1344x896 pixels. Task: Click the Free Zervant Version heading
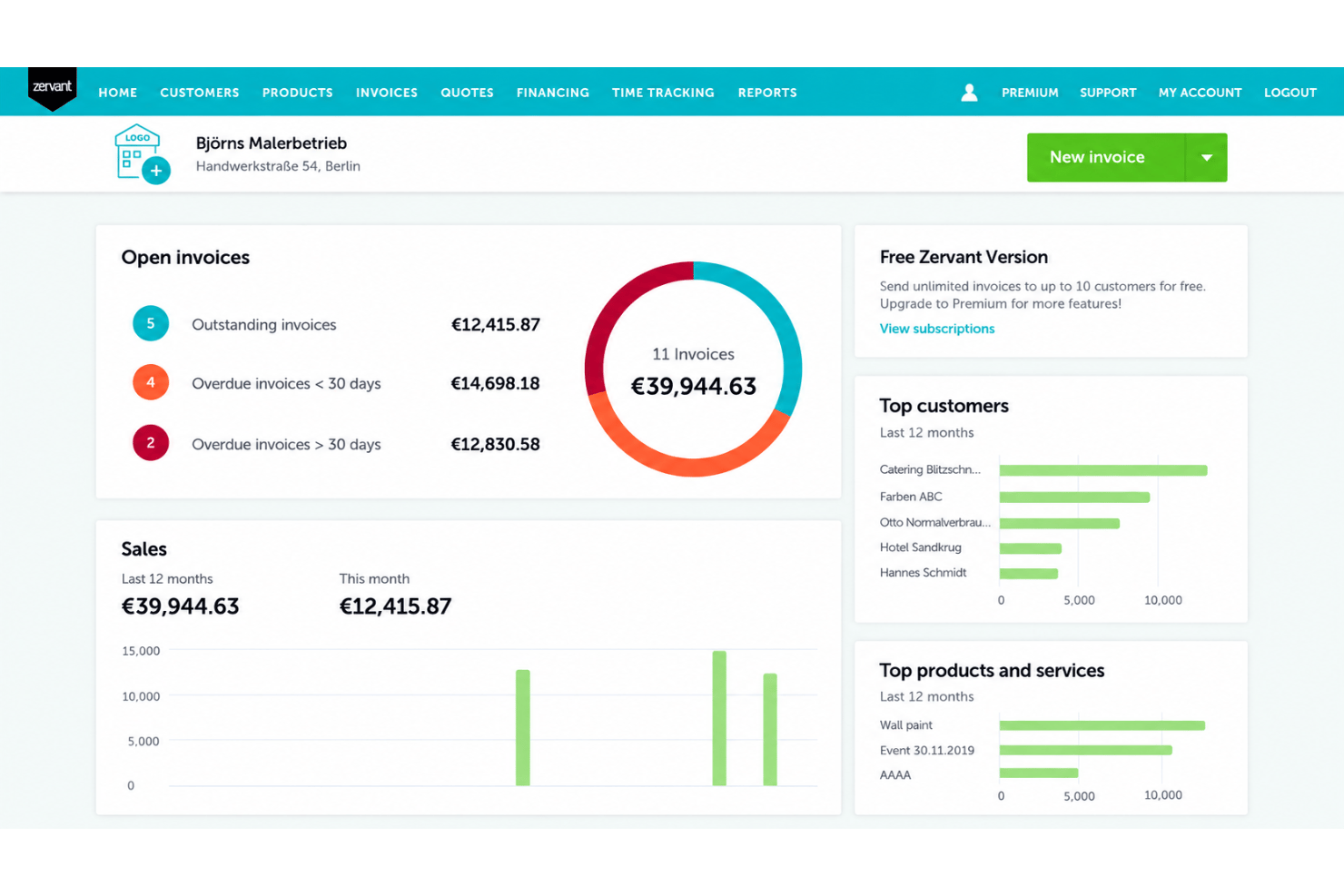pos(964,257)
